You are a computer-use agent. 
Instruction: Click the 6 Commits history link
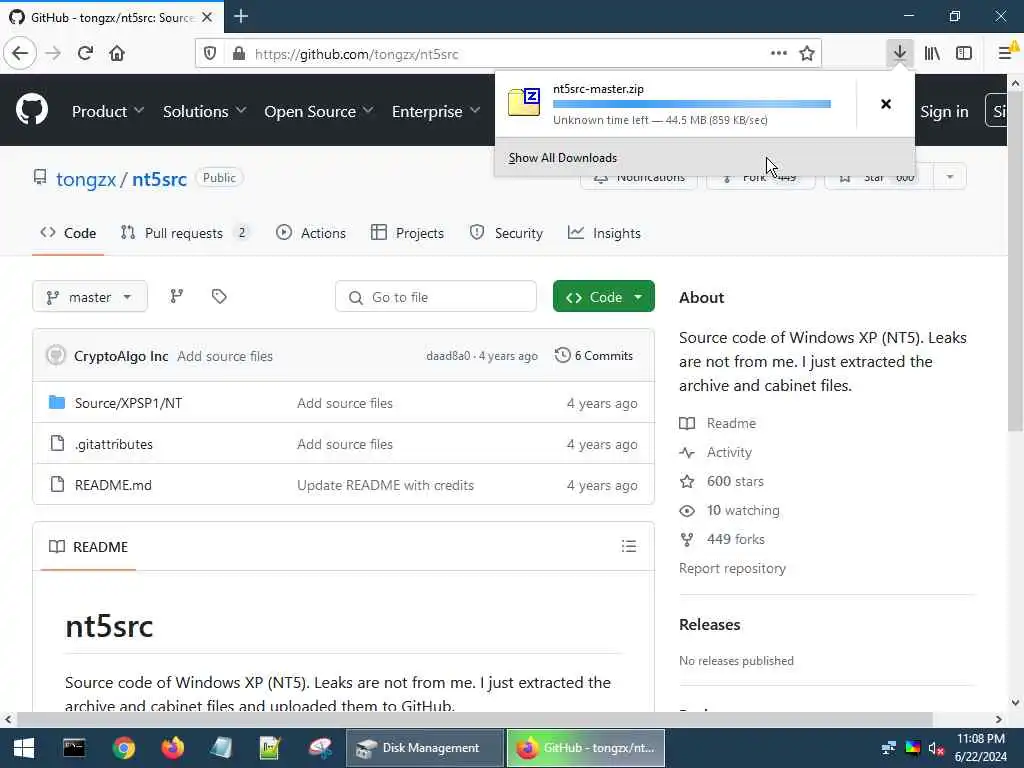(x=594, y=356)
